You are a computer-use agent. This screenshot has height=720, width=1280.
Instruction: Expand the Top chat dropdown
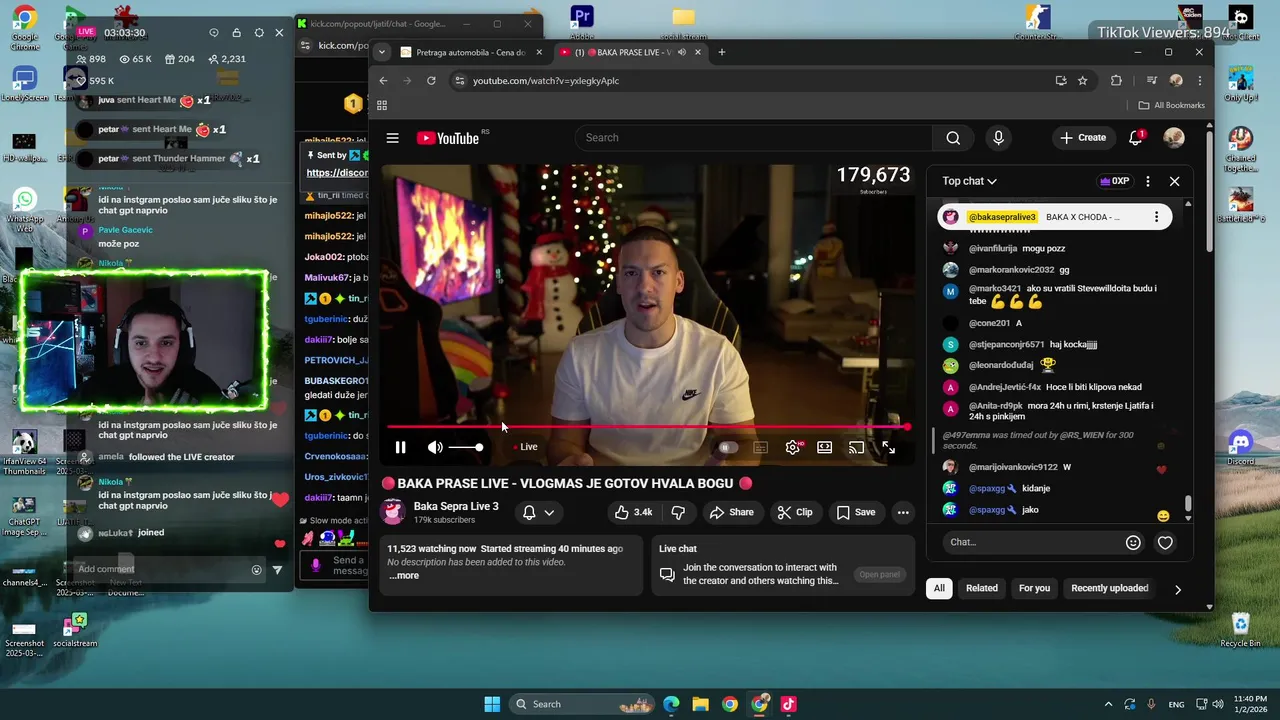point(969,181)
